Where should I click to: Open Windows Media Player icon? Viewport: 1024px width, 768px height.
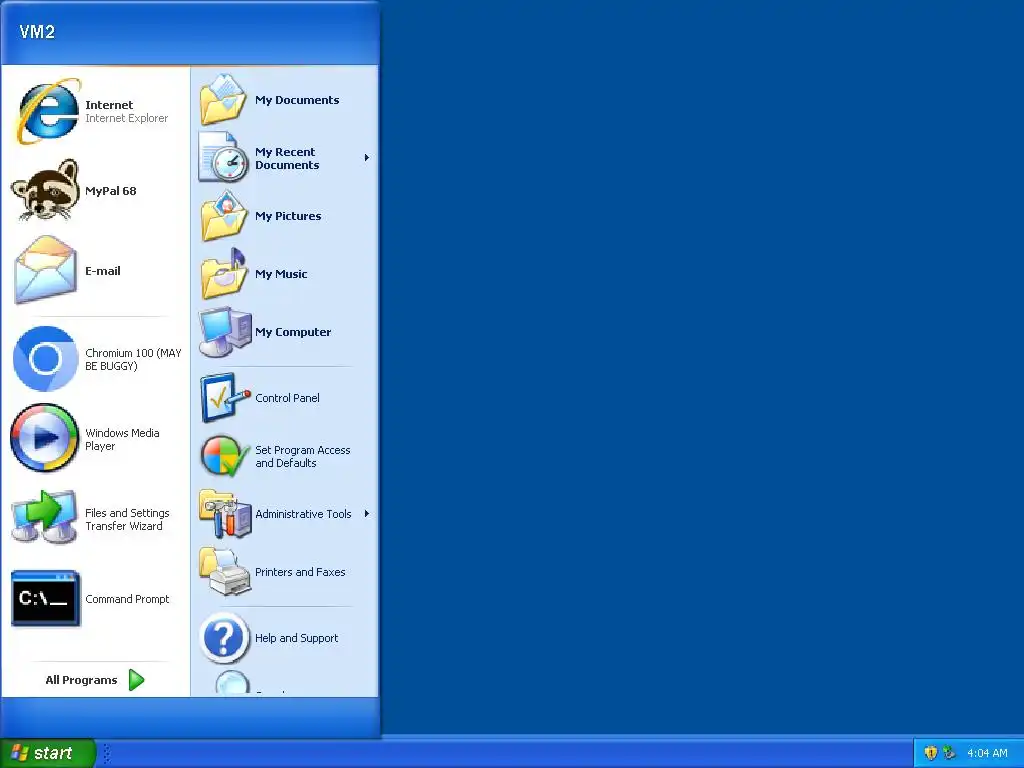pos(44,438)
